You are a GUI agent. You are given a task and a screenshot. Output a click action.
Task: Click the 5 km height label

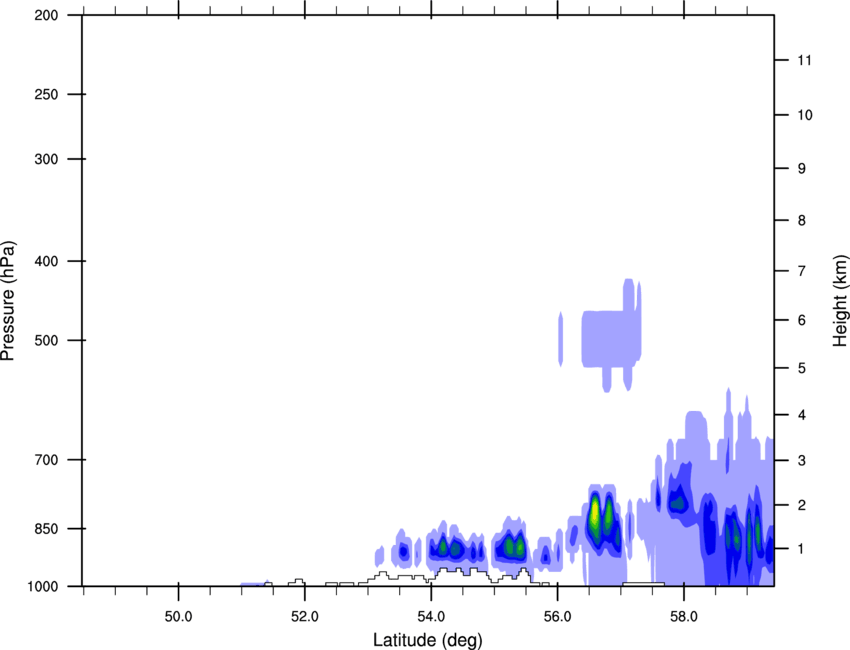coord(802,368)
